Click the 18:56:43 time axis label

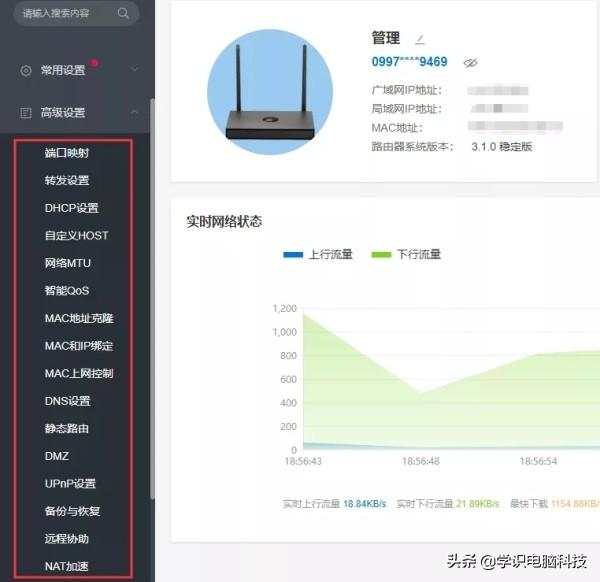click(303, 461)
